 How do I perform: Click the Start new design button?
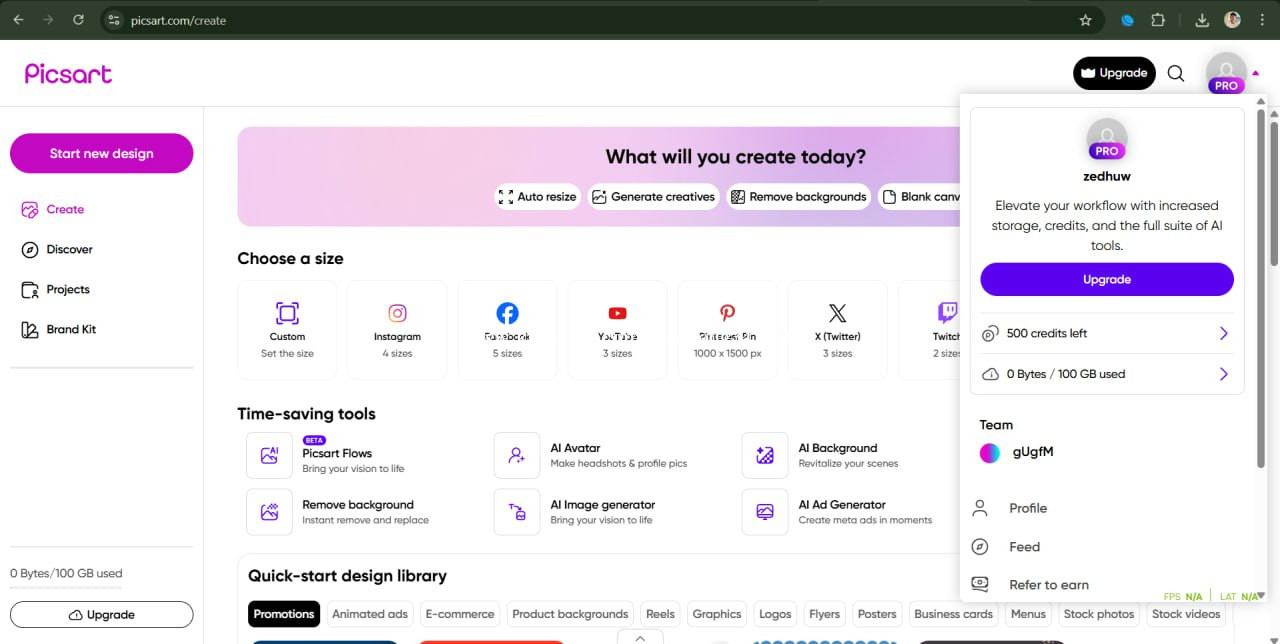coord(101,153)
